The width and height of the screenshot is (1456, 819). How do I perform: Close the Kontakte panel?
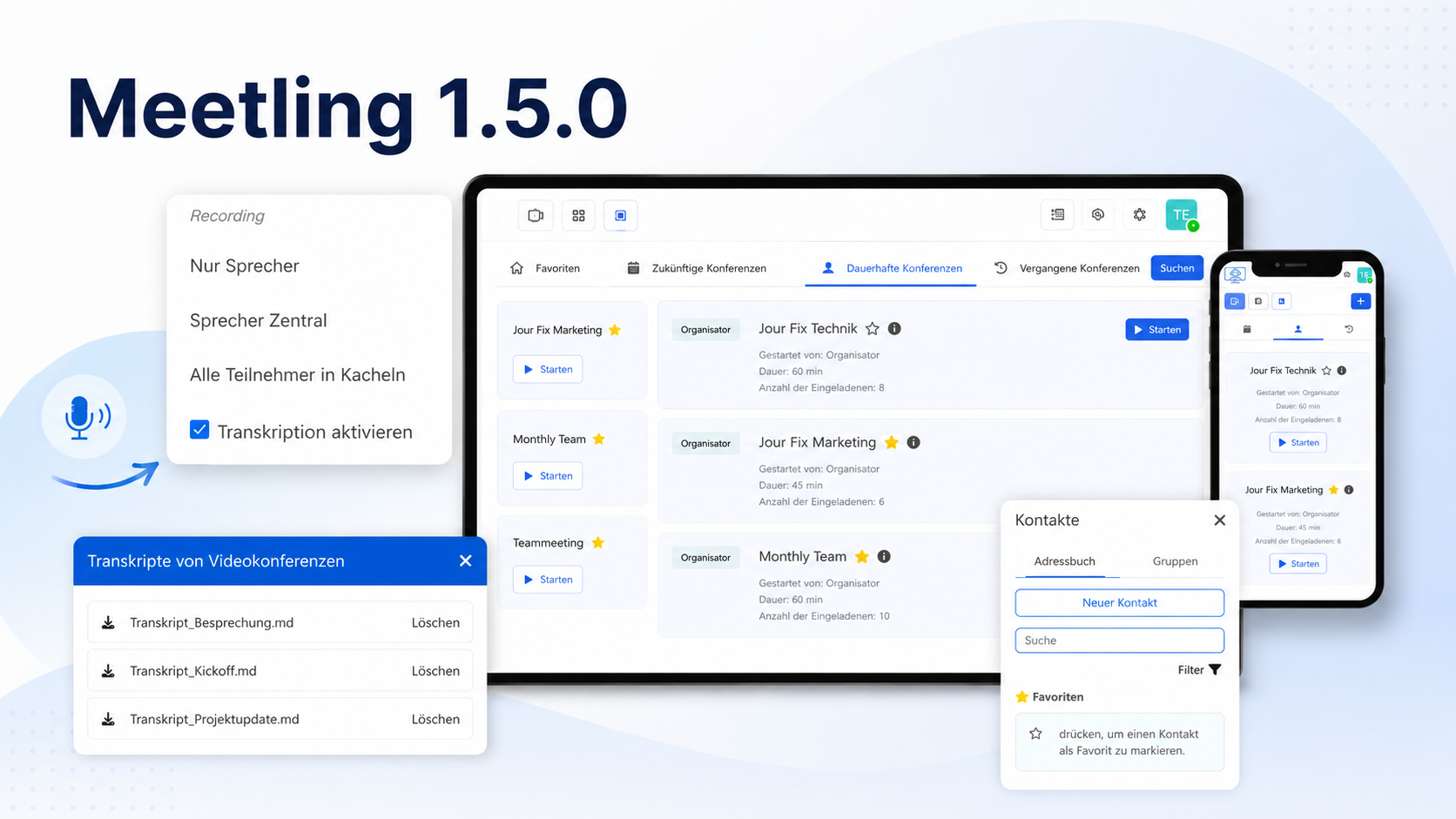(1219, 520)
